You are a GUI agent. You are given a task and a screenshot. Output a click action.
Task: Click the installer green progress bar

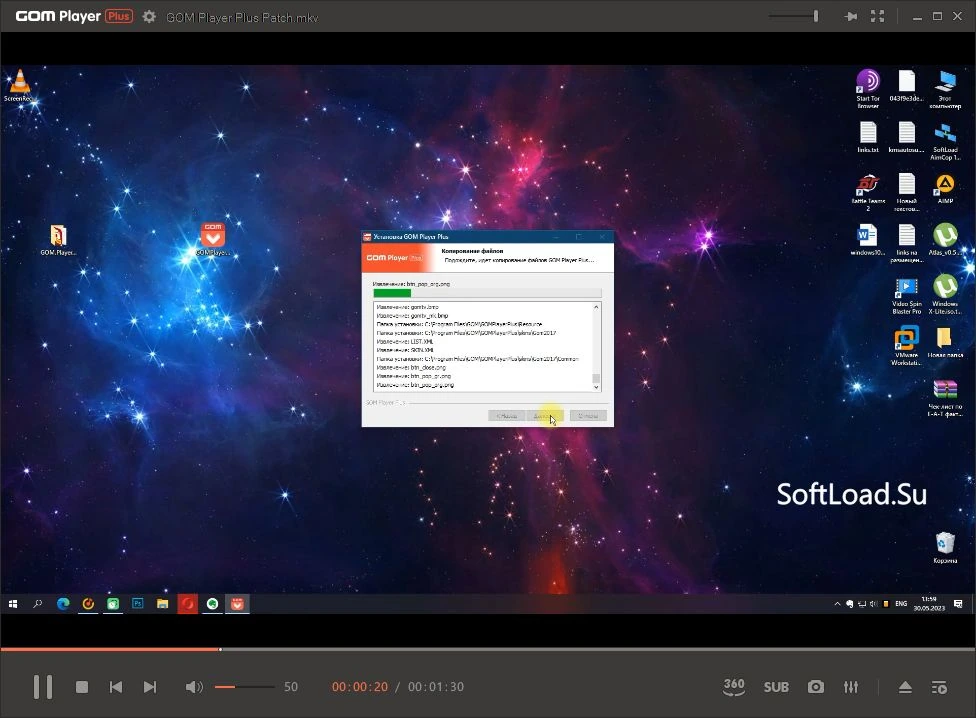pyautogui.click(x=487, y=293)
